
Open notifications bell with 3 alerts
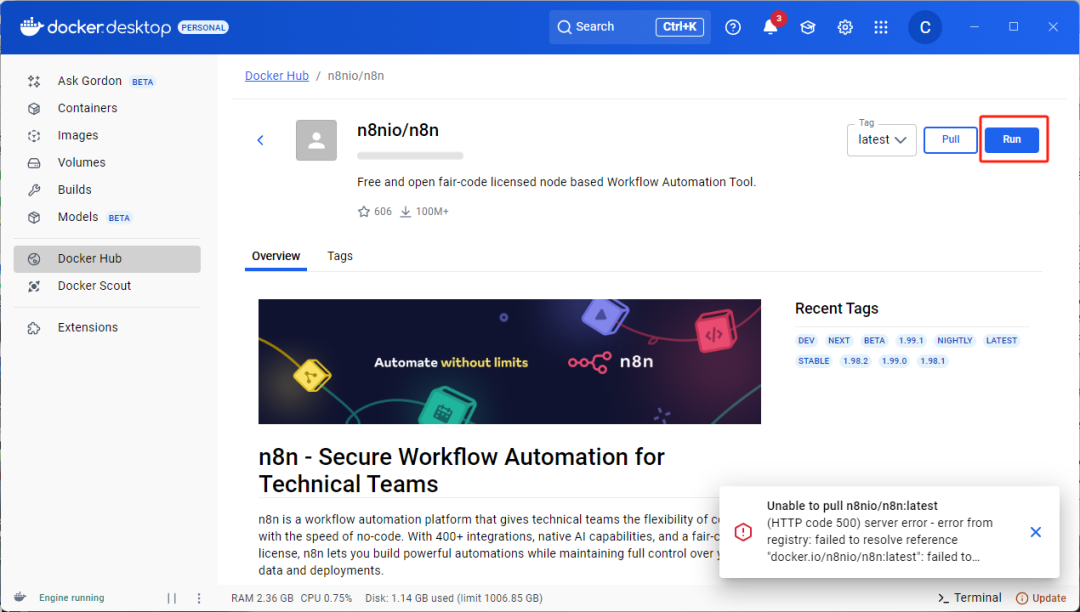pos(771,27)
